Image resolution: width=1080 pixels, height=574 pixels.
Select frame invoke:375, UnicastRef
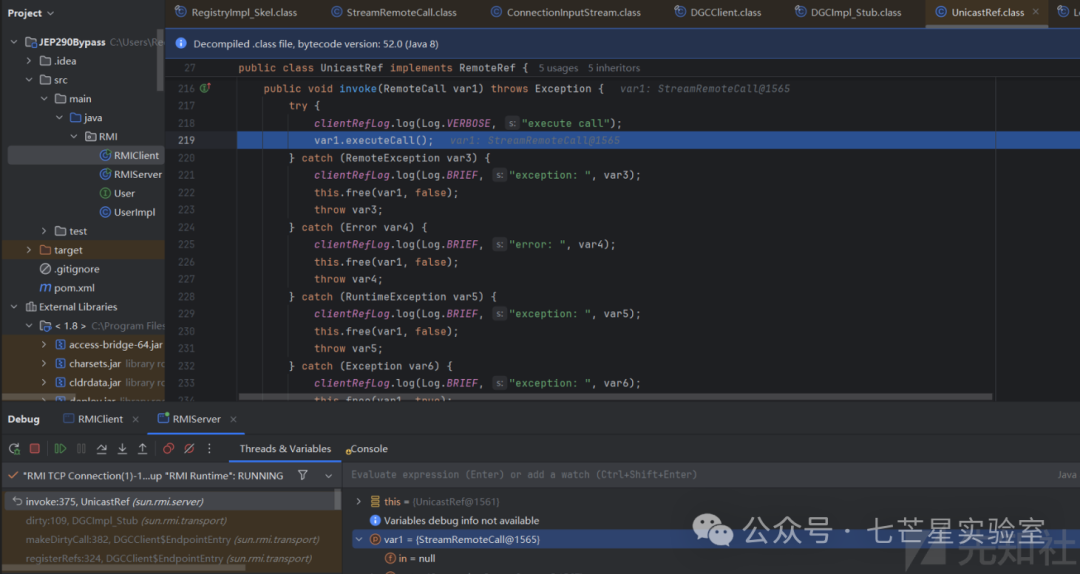pos(171,502)
